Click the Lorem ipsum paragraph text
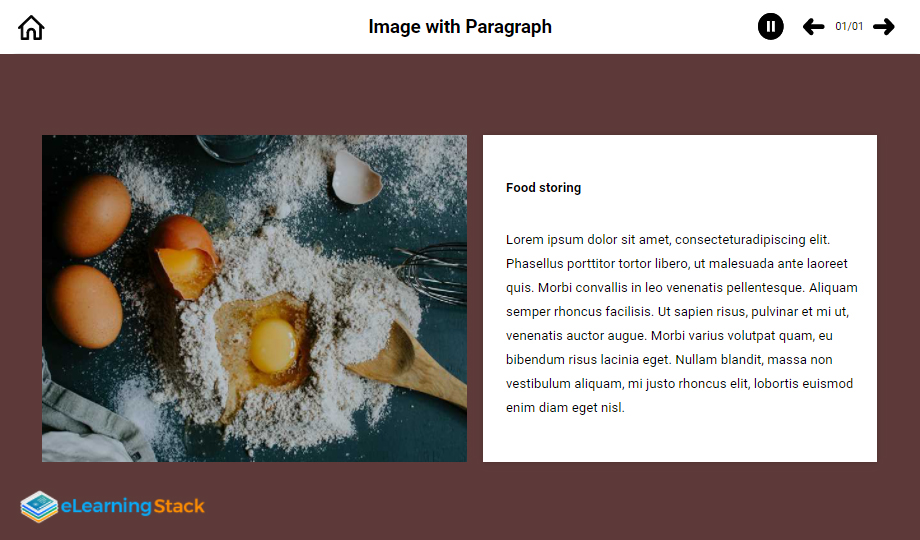 682,323
